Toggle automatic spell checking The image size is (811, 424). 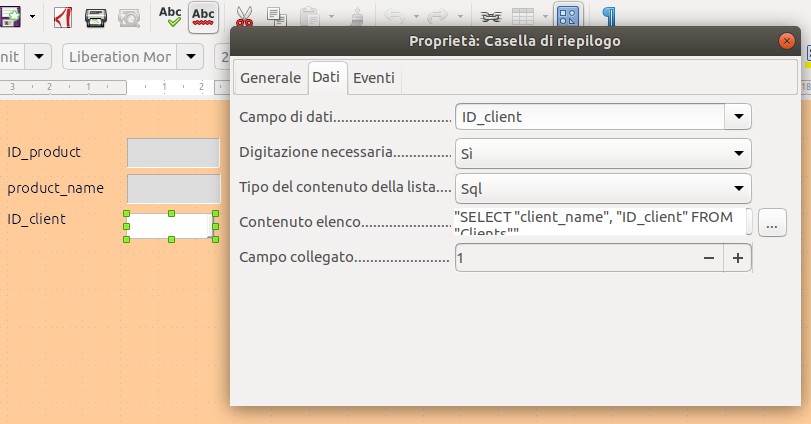pyautogui.click(x=203, y=16)
